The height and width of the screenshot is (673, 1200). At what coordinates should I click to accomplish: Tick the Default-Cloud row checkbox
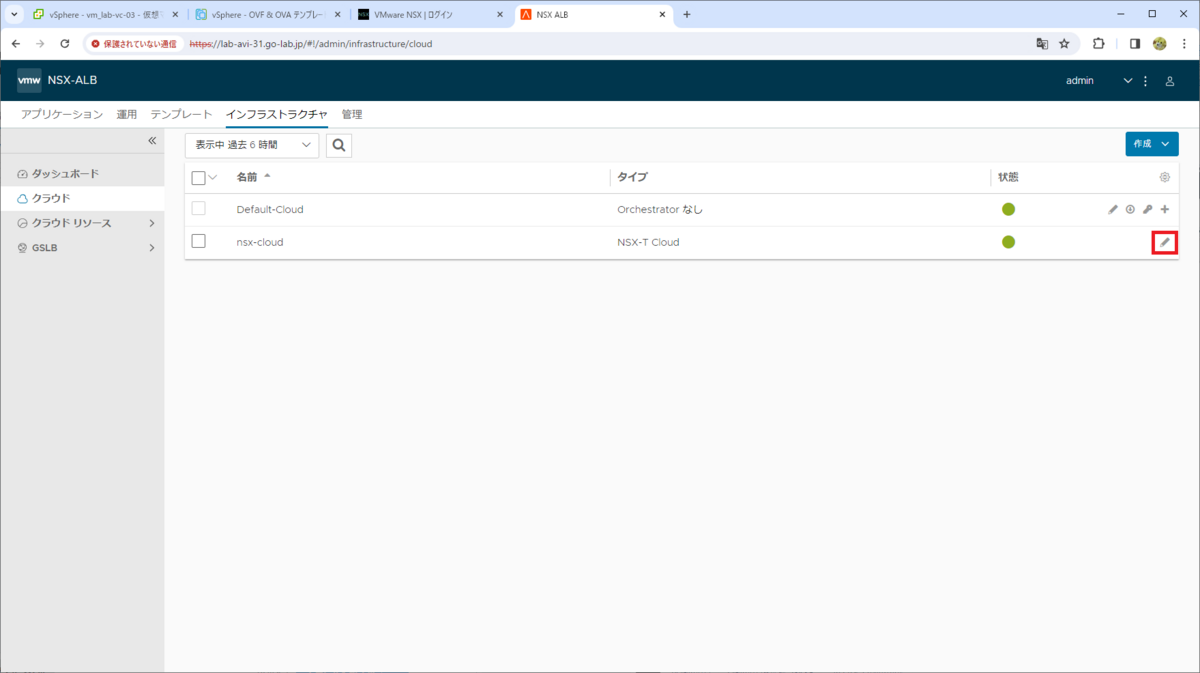198,209
